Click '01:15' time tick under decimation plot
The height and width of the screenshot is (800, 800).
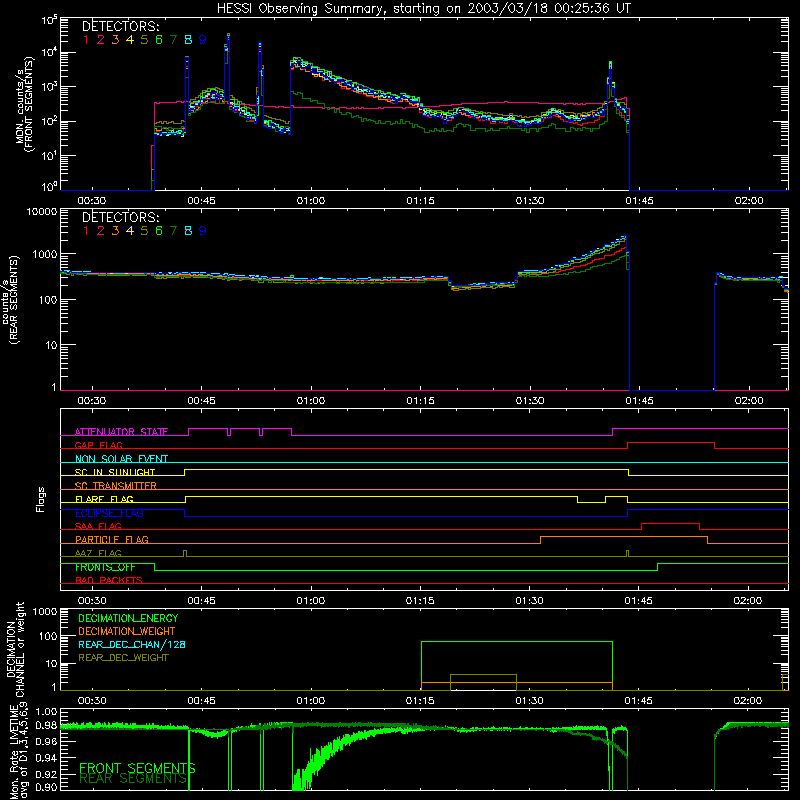[420, 701]
